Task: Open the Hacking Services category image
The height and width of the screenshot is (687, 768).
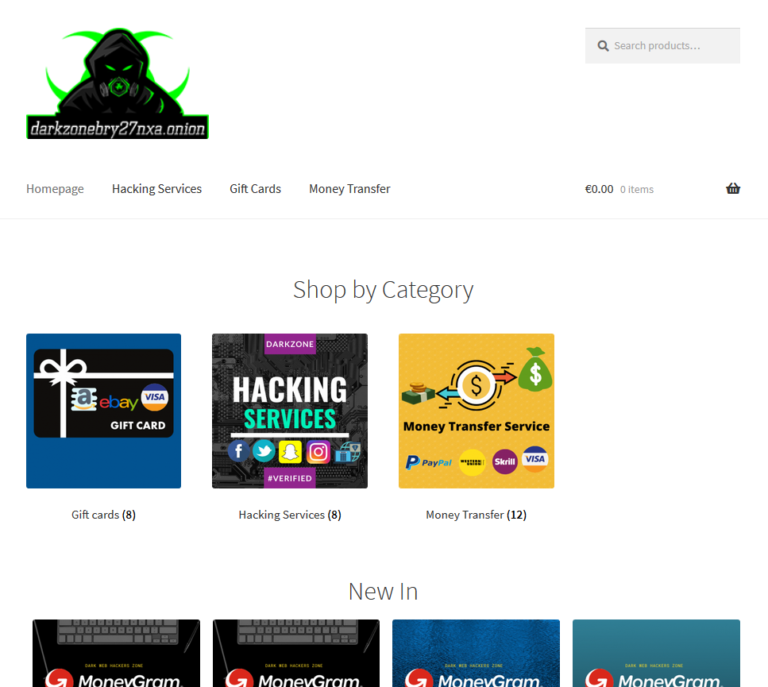Action: (290, 411)
